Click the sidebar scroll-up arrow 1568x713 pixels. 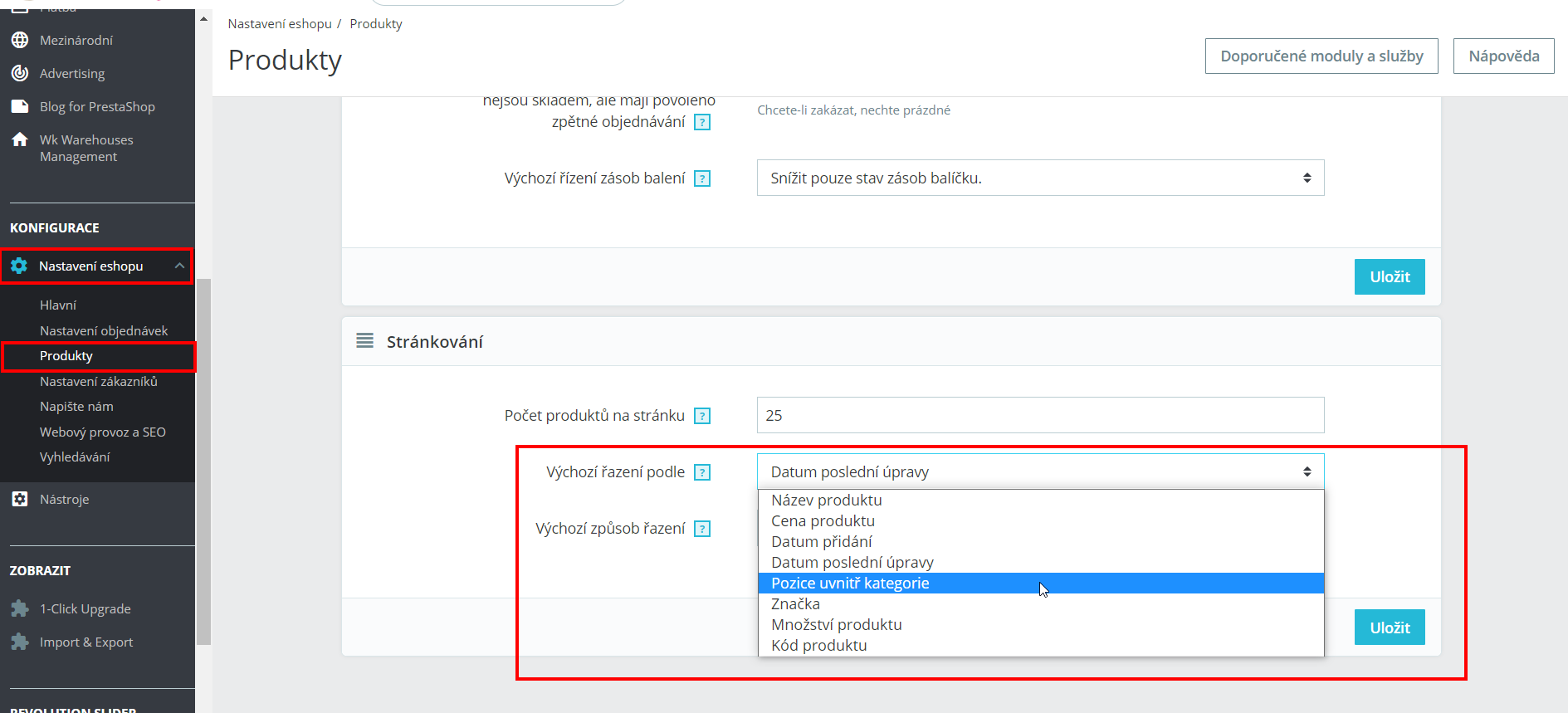click(203, 18)
